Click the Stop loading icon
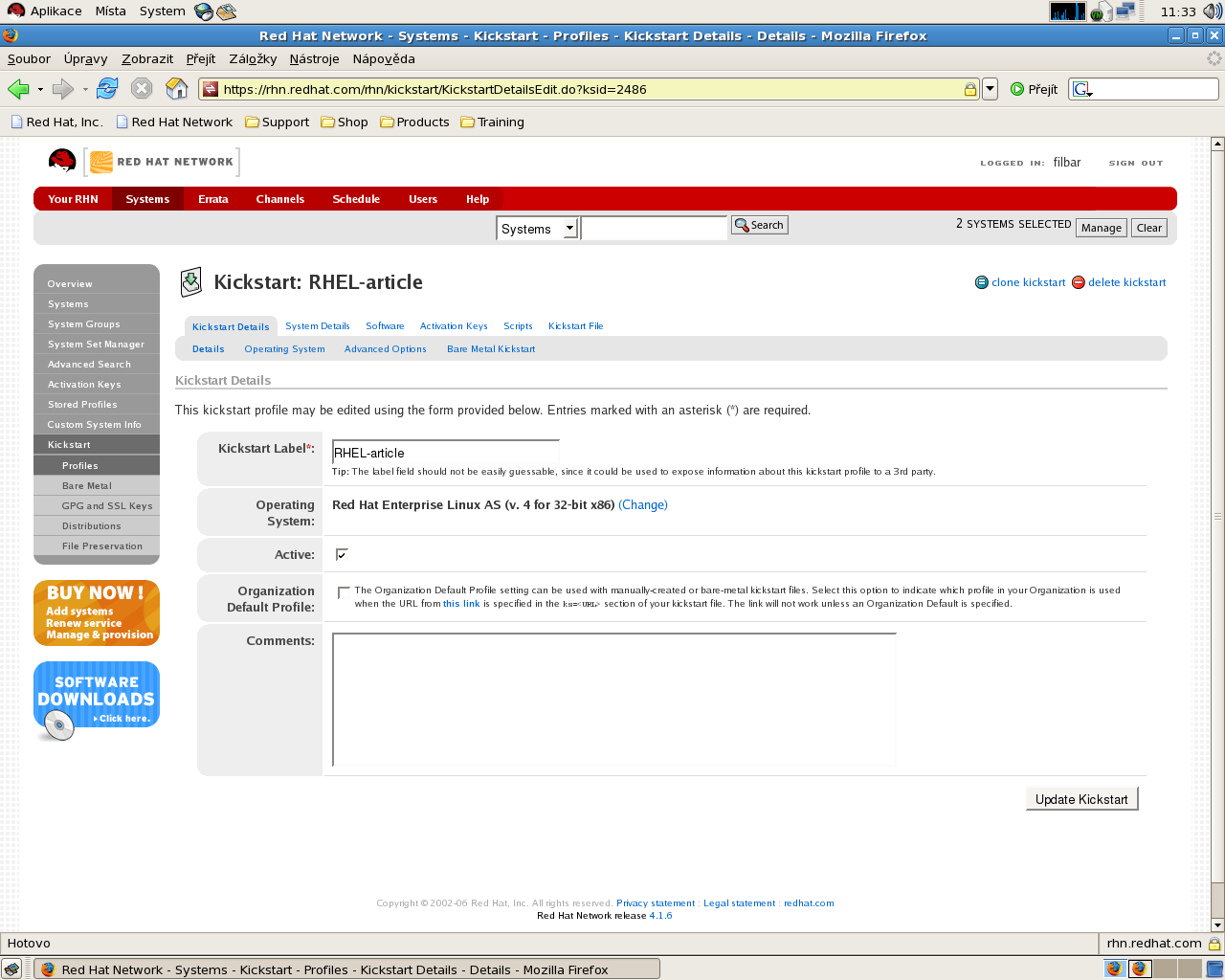The width and height of the screenshot is (1225, 980). pos(142,89)
